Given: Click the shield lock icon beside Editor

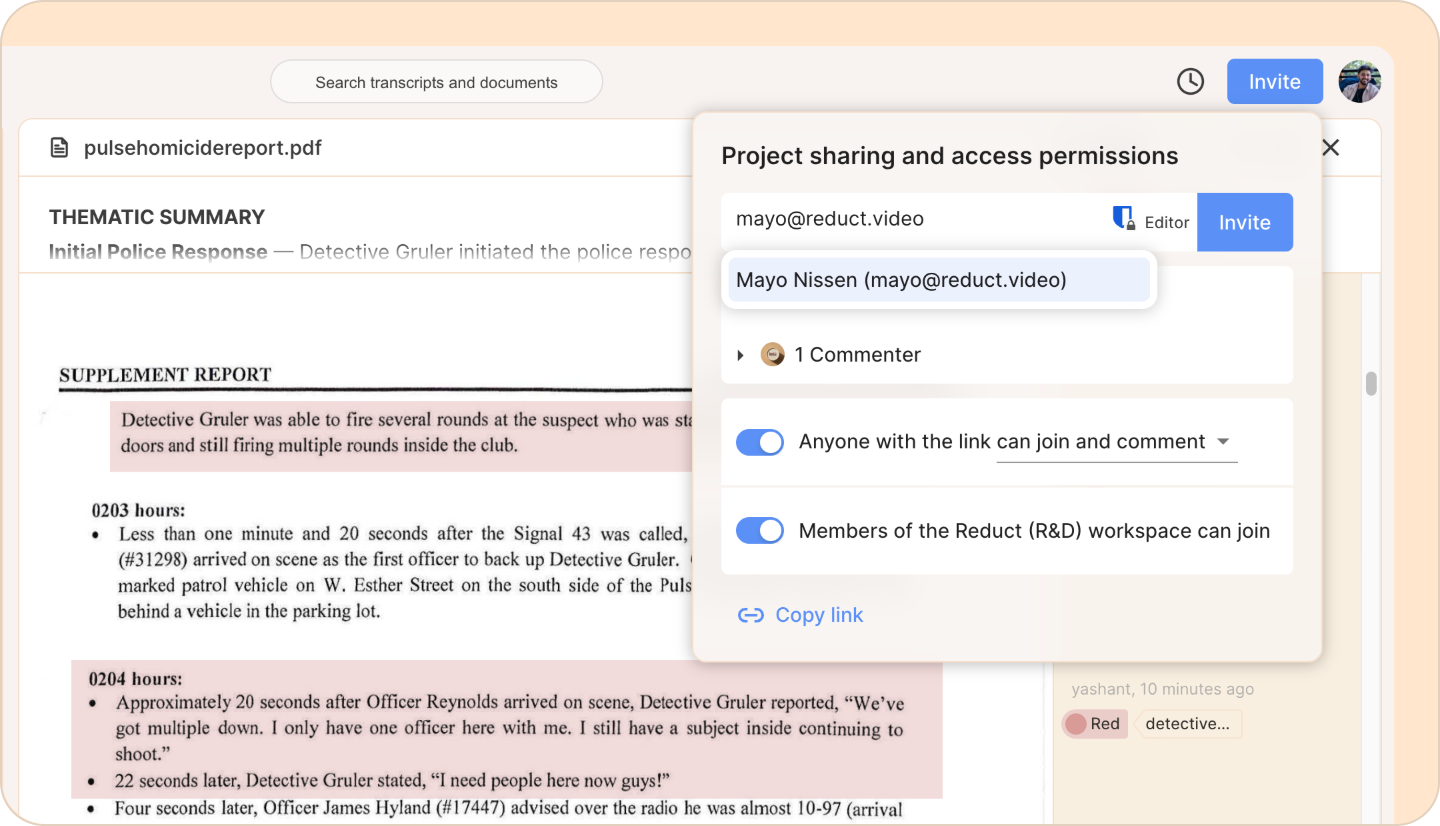Looking at the screenshot, I should coord(1124,219).
